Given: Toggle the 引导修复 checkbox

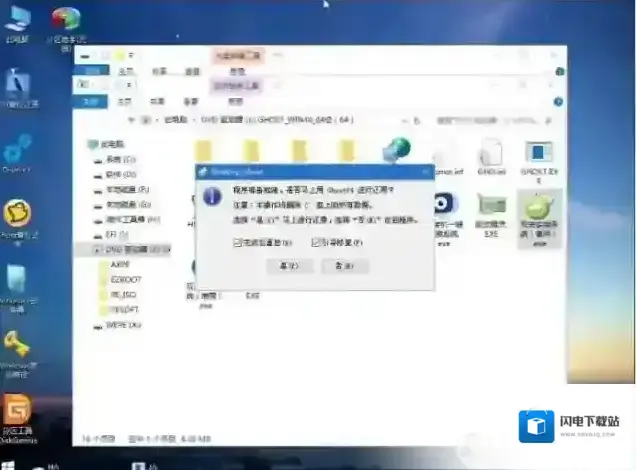Looking at the screenshot, I should [316, 242].
